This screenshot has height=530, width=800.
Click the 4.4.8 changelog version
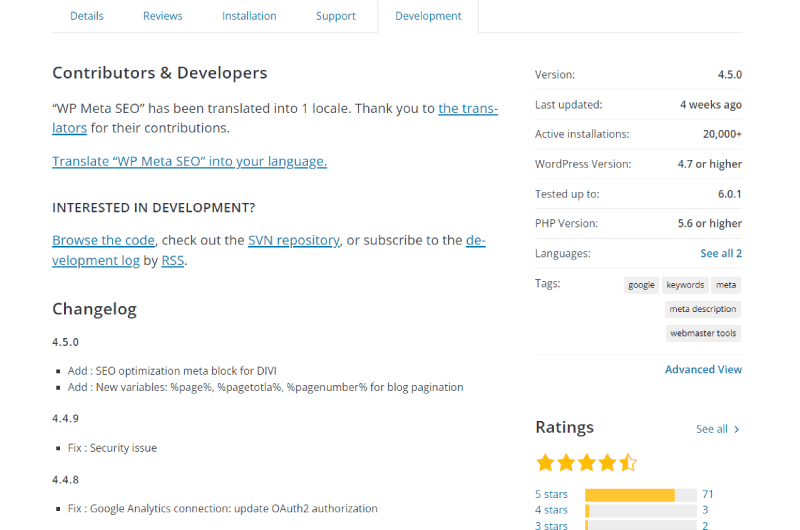click(65, 480)
